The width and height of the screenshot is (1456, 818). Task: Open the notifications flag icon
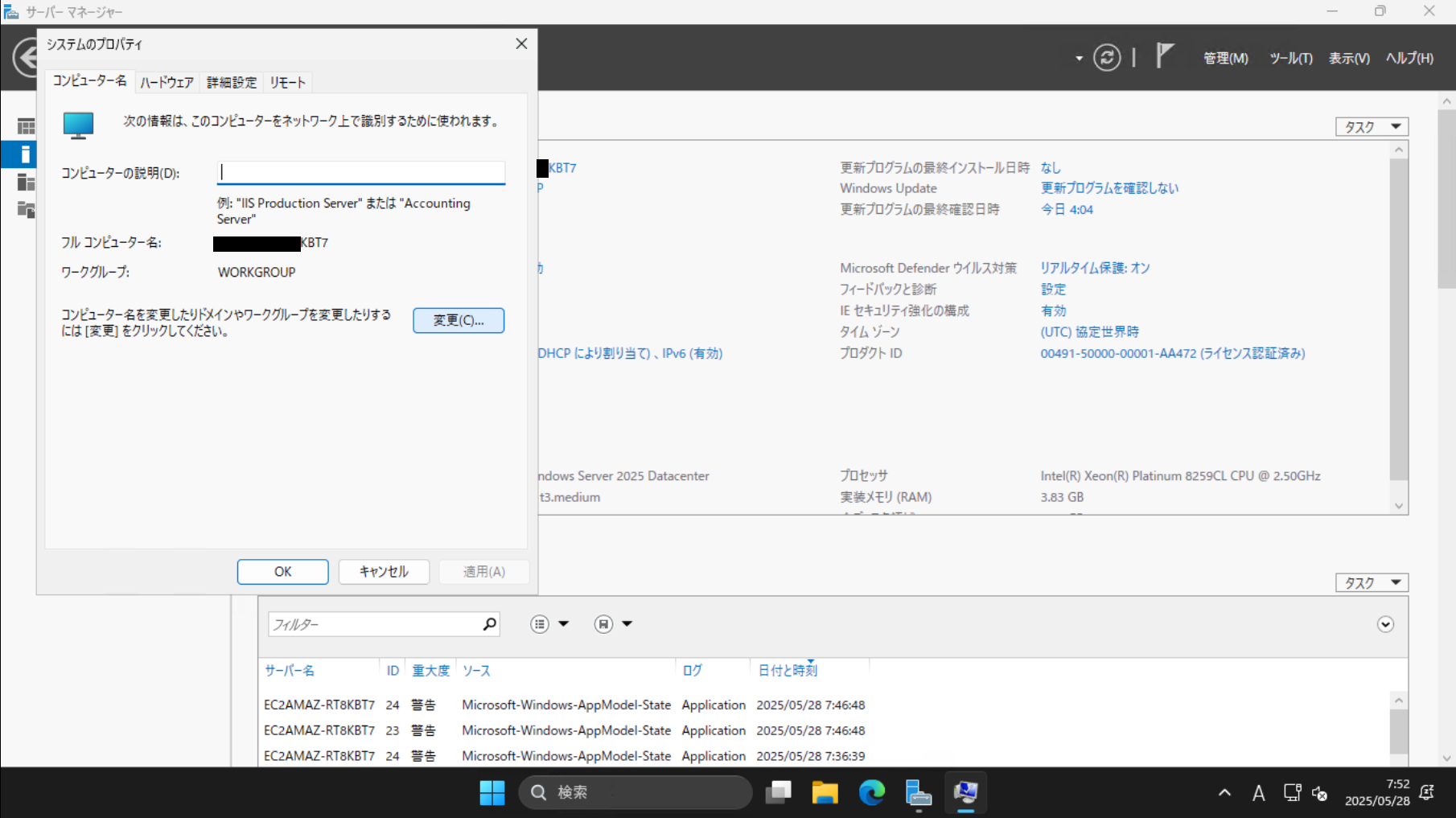click(1164, 56)
